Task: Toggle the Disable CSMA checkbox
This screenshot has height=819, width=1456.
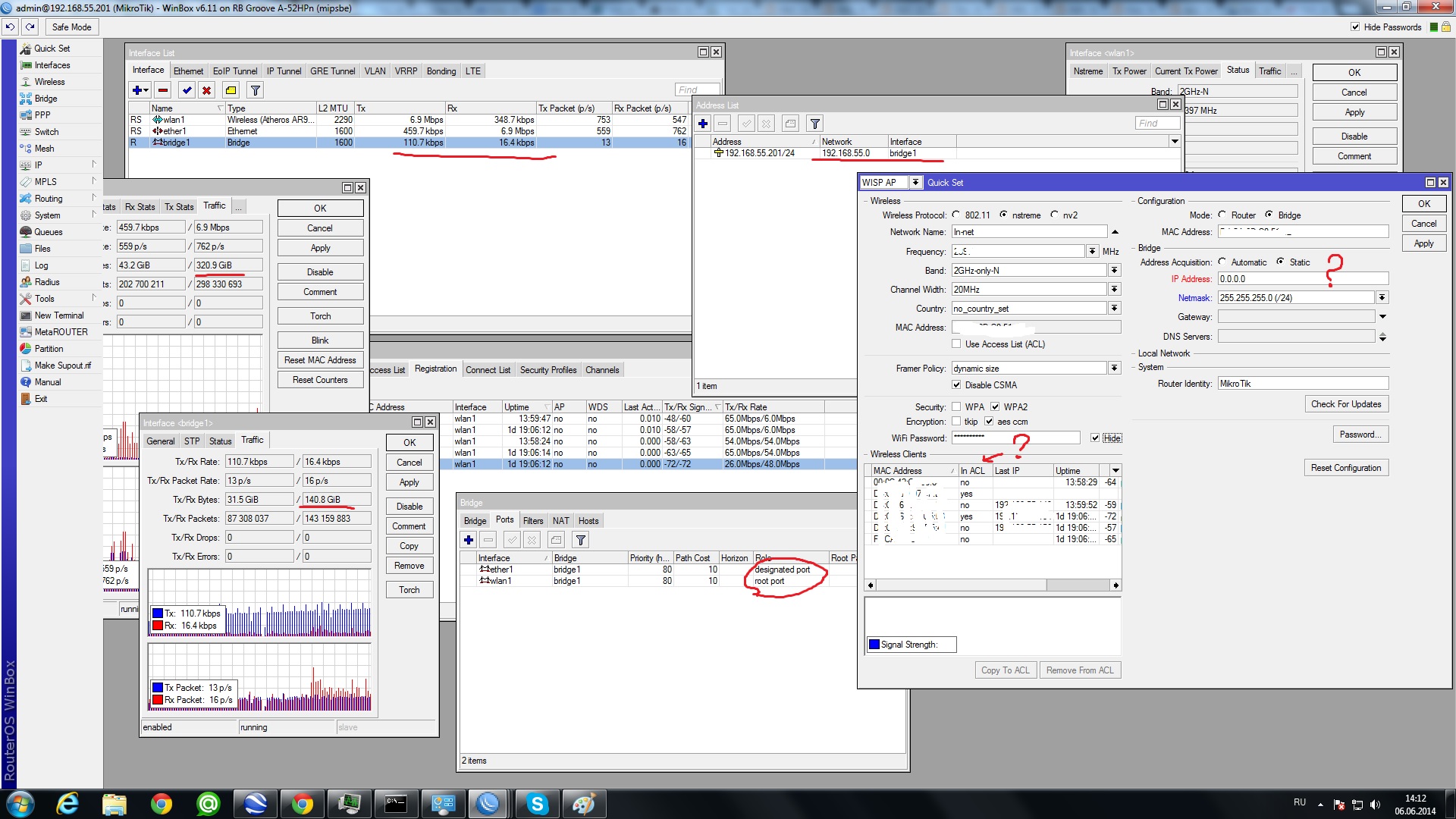Action: (x=956, y=384)
